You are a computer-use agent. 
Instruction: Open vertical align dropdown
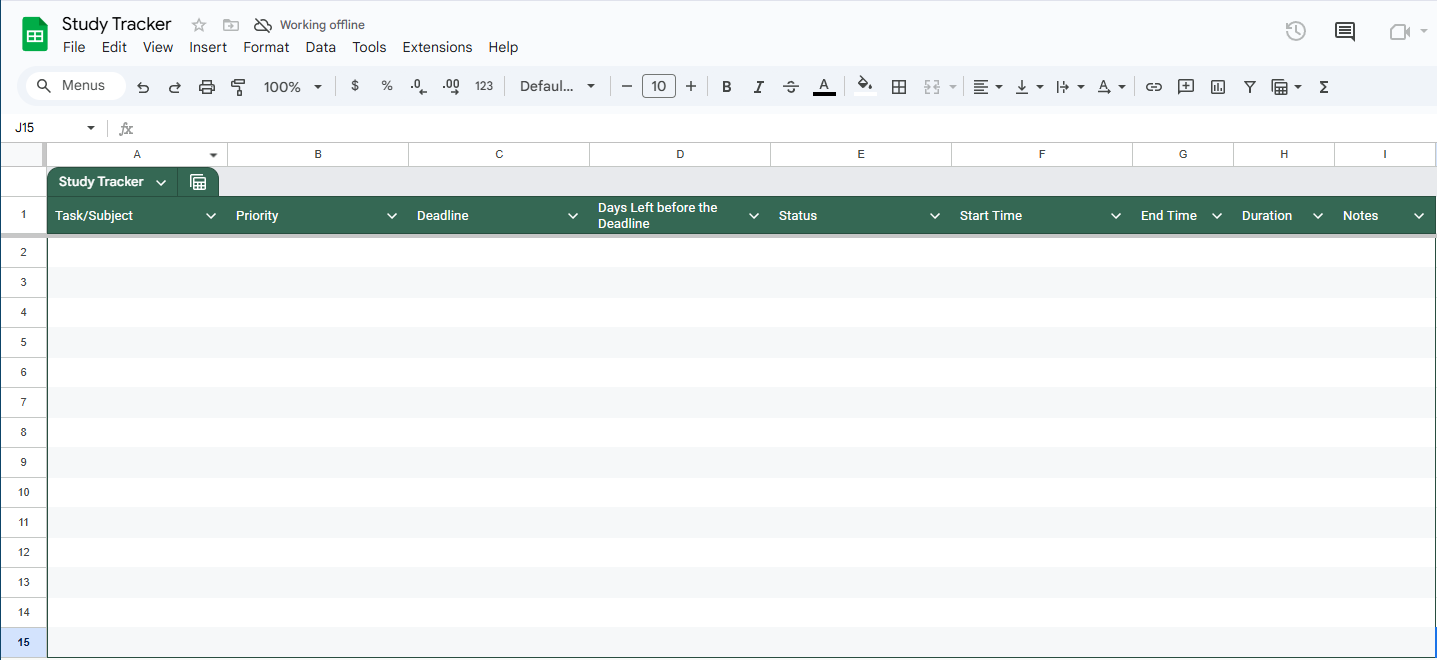[x=1029, y=87]
